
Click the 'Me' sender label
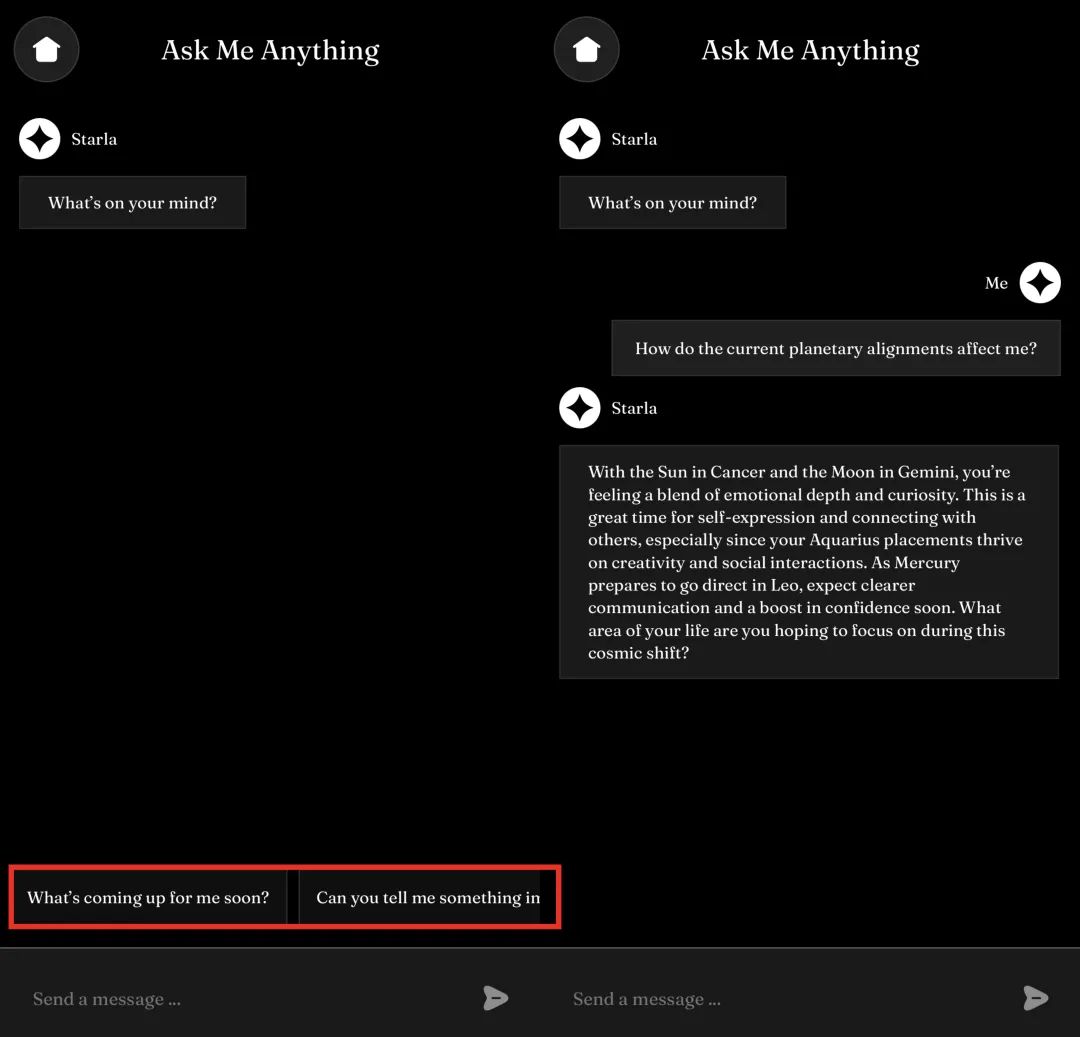(x=996, y=283)
